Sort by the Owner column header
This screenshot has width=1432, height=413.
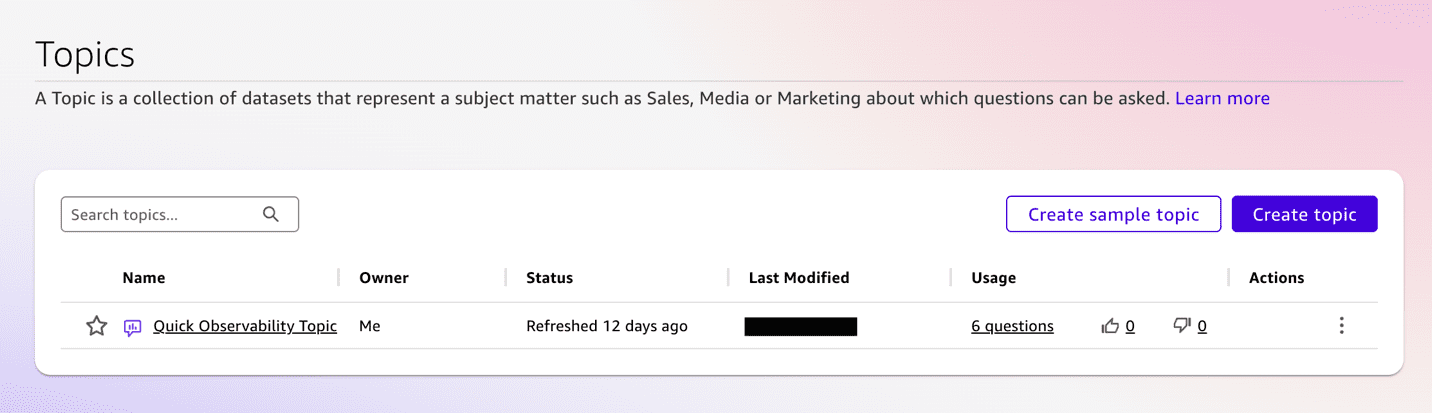point(384,278)
